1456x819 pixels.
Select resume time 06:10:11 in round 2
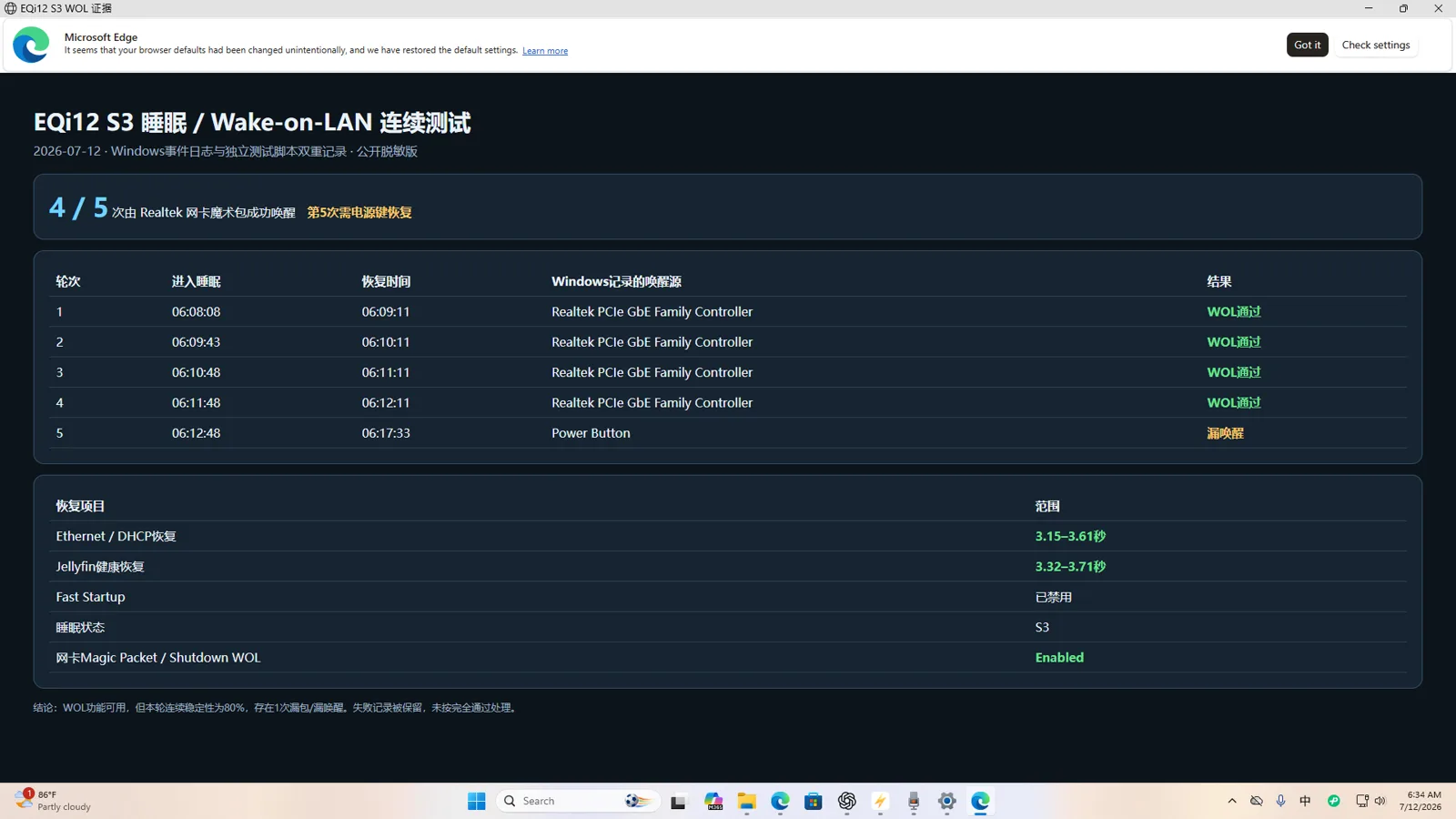[x=386, y=342]
